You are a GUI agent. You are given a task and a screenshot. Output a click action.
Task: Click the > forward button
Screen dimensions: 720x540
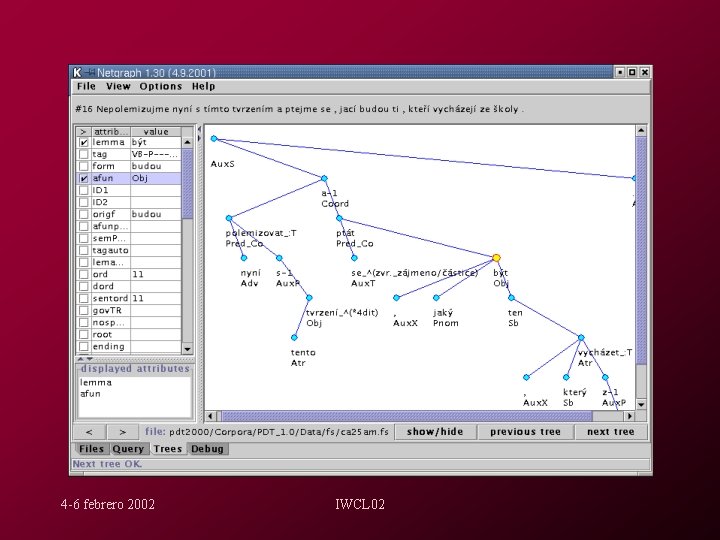tap(122, 432)
